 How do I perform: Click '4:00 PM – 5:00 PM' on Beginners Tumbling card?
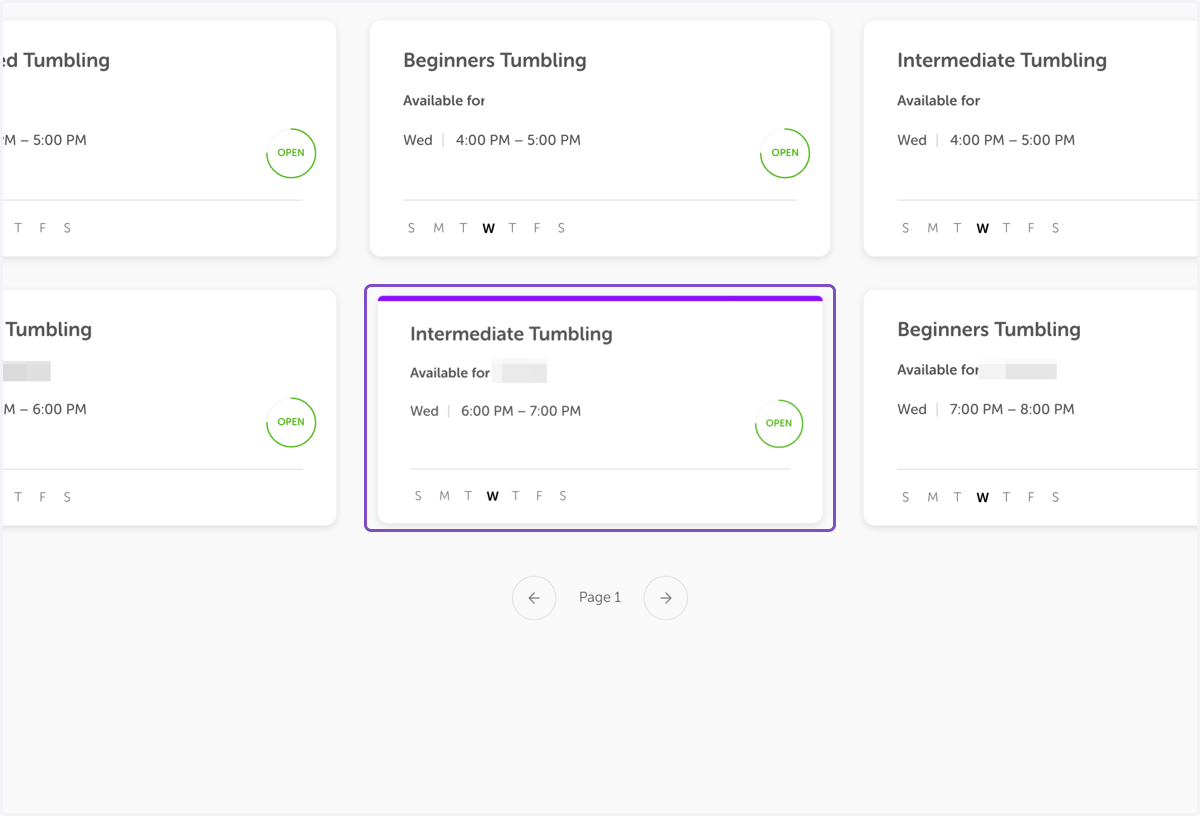pyautogui.click(x=518, y=140)
